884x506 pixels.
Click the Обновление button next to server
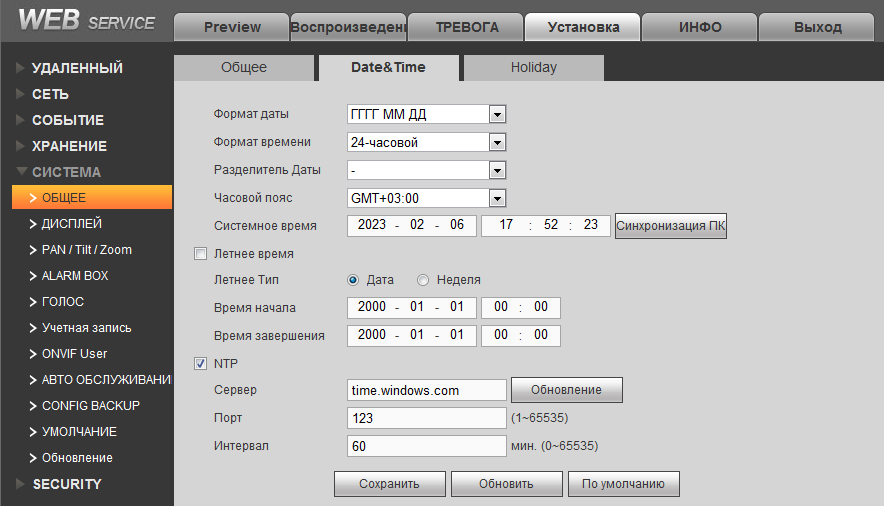567,390
